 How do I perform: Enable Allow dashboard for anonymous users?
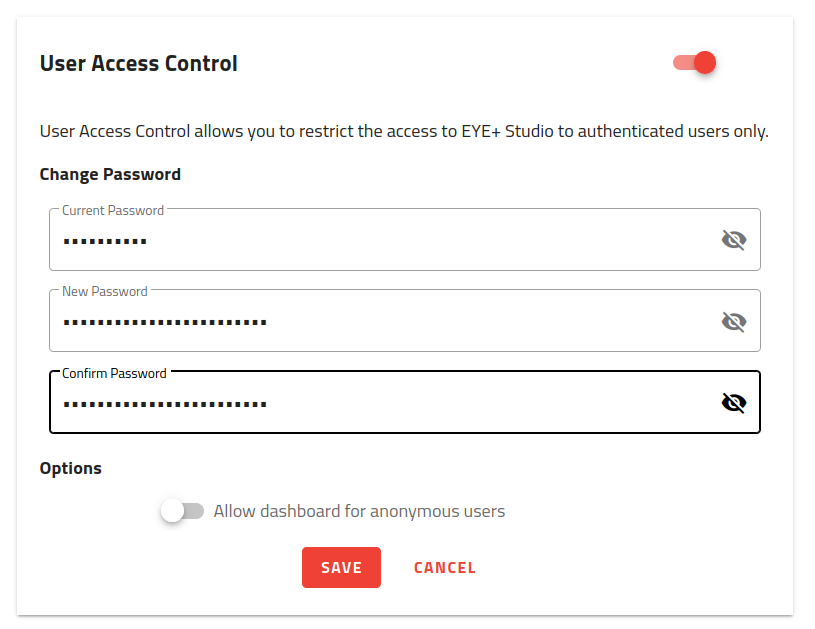click(182, 510)
